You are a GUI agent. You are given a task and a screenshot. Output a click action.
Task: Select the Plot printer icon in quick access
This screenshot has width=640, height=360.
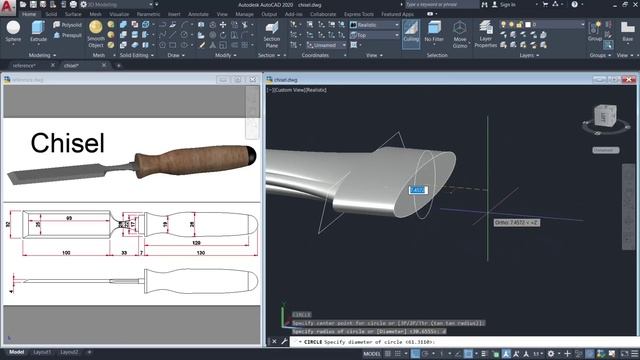73,4
